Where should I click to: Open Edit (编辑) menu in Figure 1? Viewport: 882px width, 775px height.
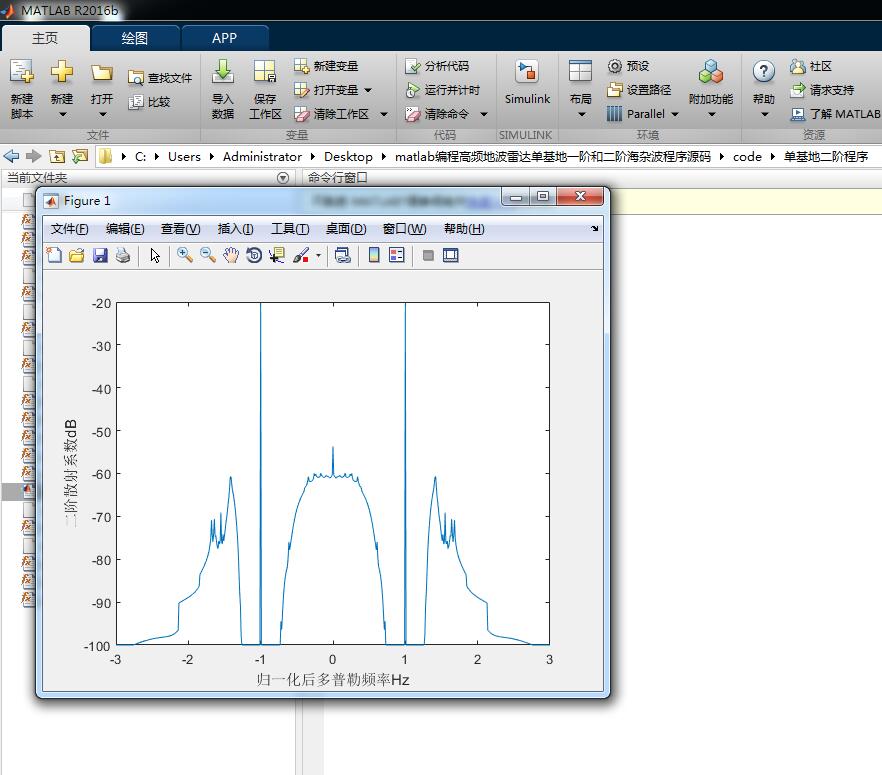(x=125, y=229)
